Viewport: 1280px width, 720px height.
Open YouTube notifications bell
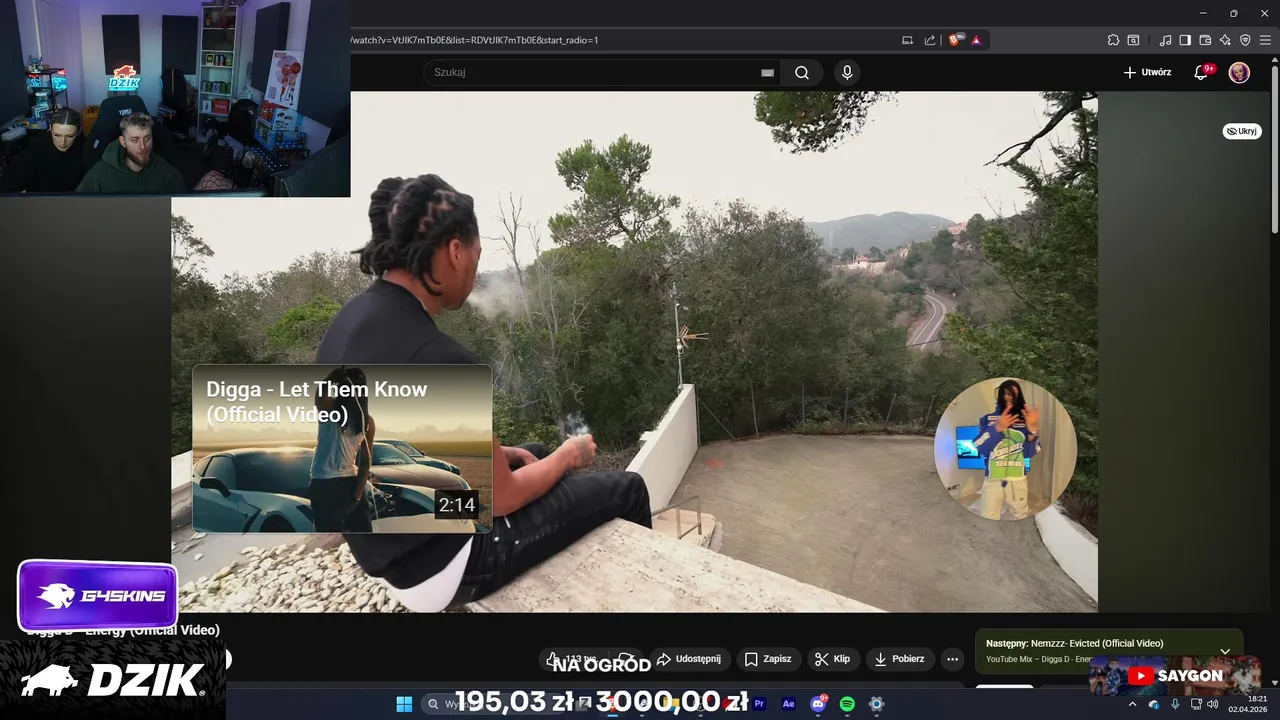1201,73
